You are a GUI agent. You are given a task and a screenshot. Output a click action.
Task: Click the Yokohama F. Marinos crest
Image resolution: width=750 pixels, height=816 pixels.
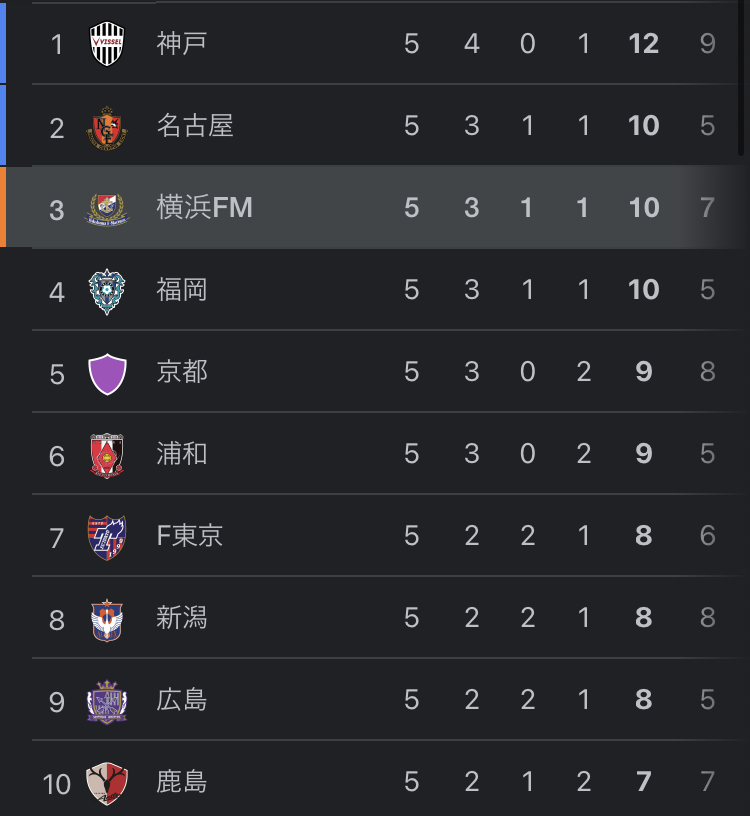[107, 209]
